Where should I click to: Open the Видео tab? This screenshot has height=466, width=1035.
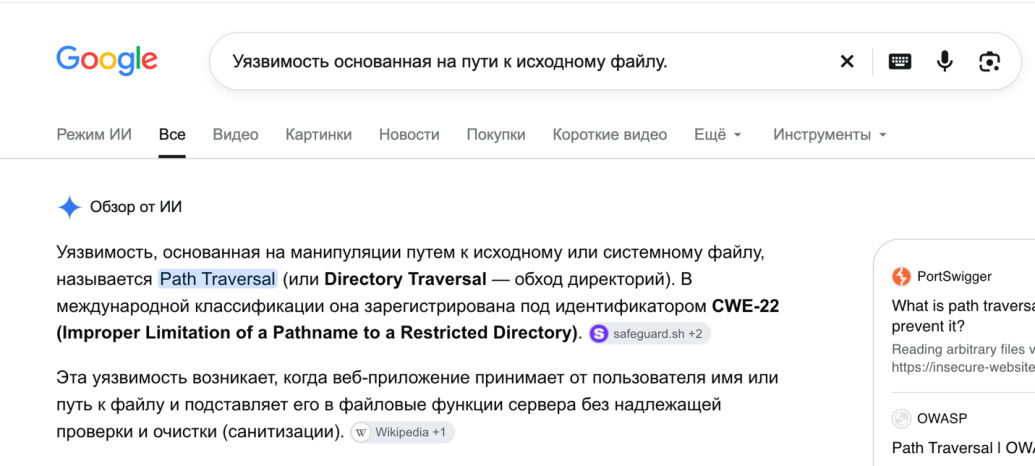pos(236,135)
